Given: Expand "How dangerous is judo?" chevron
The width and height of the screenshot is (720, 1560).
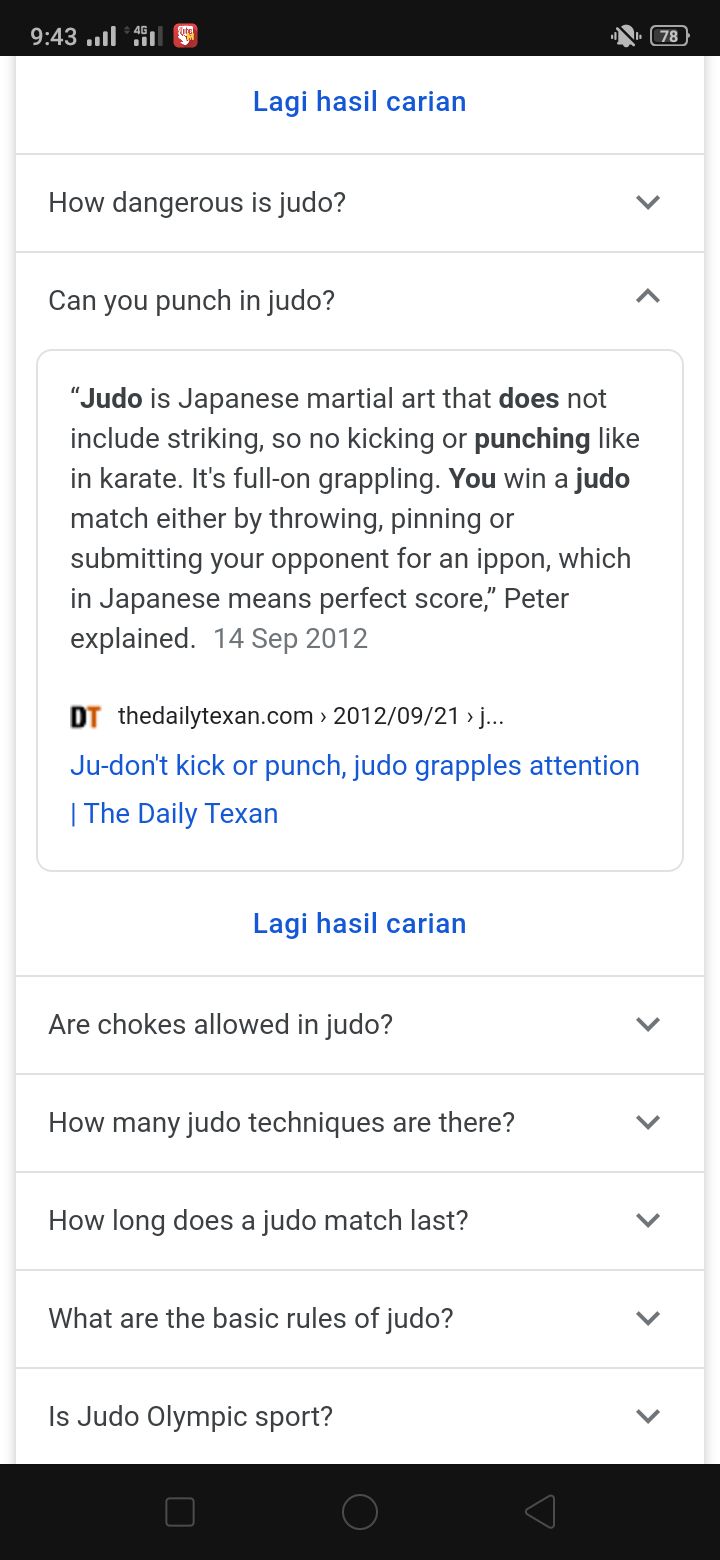Looking at the screenshot, I should [648, 202].
